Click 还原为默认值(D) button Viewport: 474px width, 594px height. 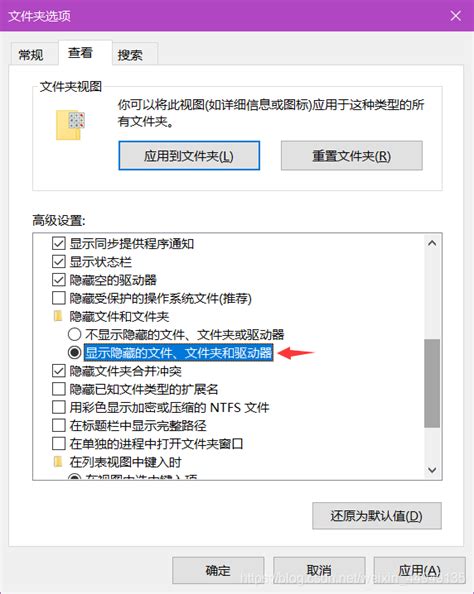pos(377,516)
